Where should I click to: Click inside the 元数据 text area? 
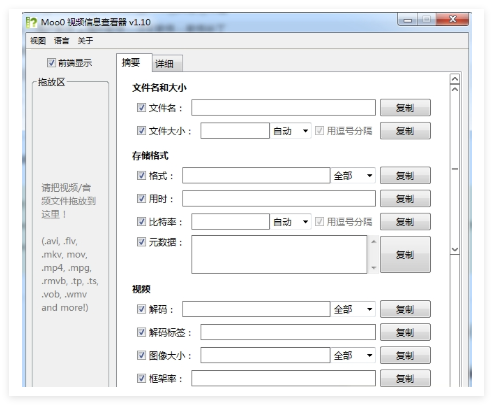(279, 255)
